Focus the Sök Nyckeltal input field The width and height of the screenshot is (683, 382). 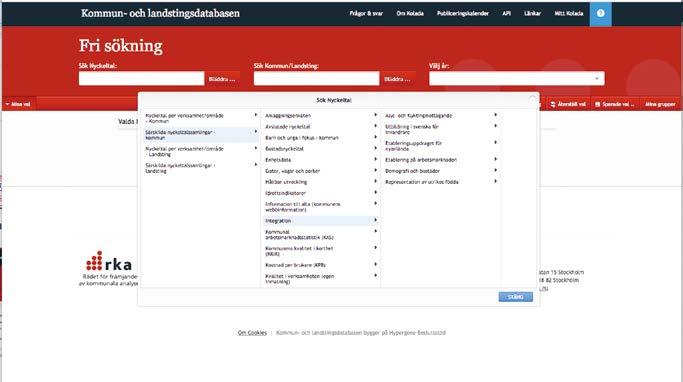coord(141,78)
